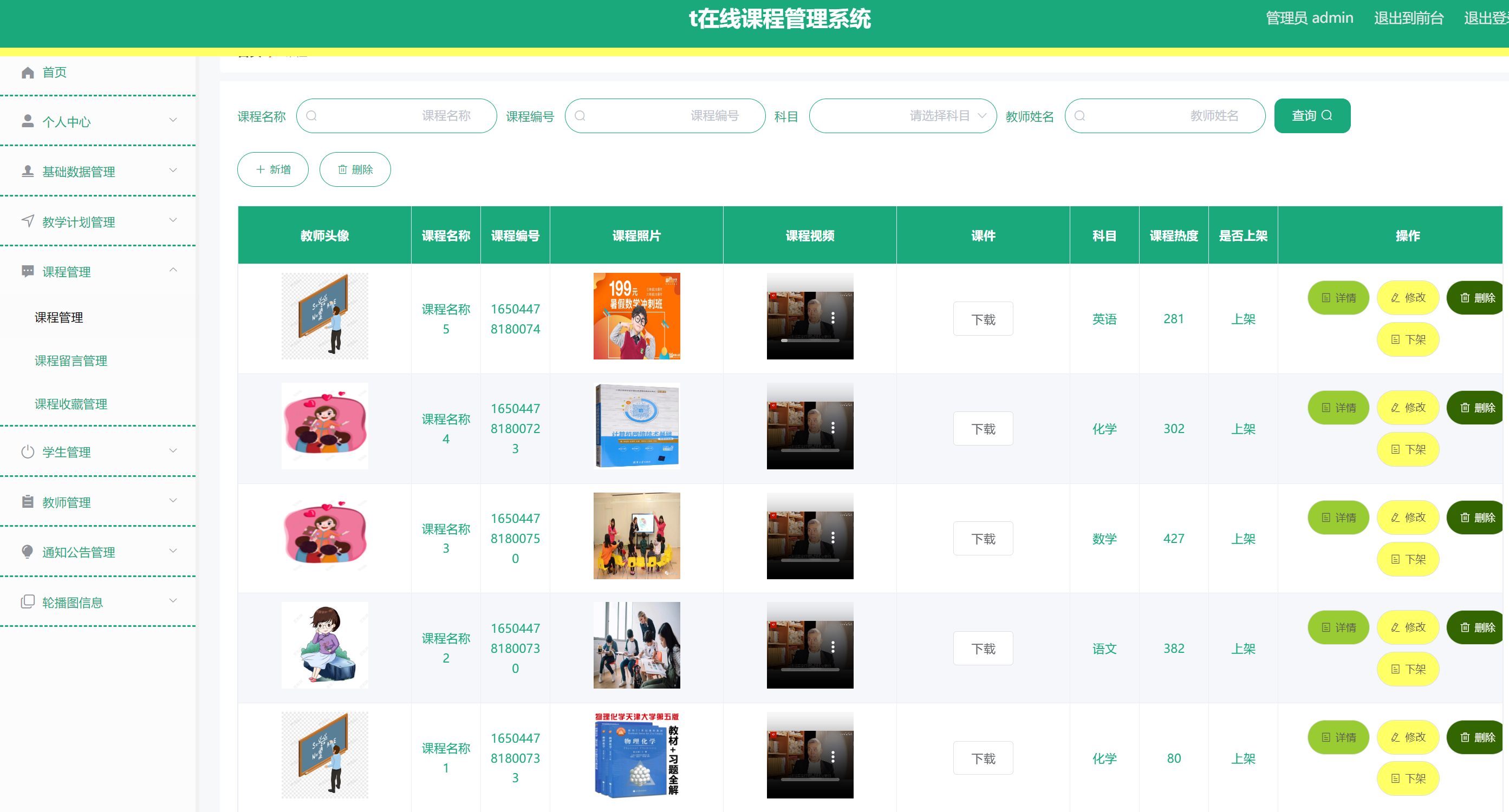Expand the 教师管理 sidebar section
1509x812 pixels.
pyautogui.click(x=173, y=501)
